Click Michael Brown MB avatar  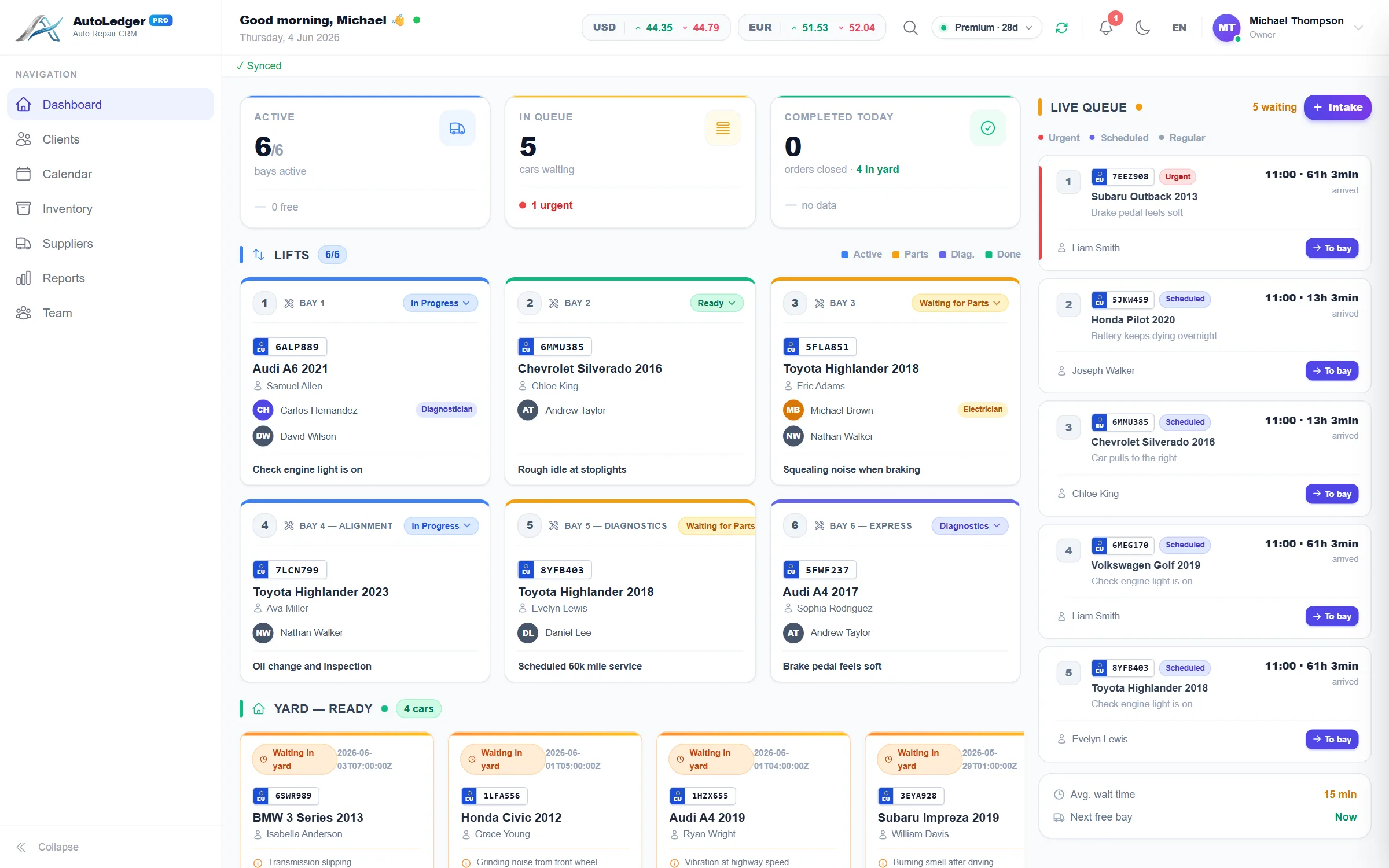(x=793, y=410)
